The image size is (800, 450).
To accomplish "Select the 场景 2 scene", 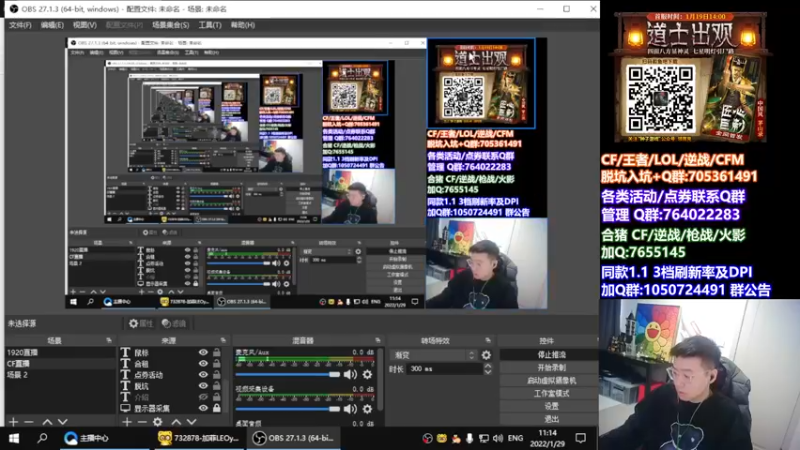I will 60,375.
